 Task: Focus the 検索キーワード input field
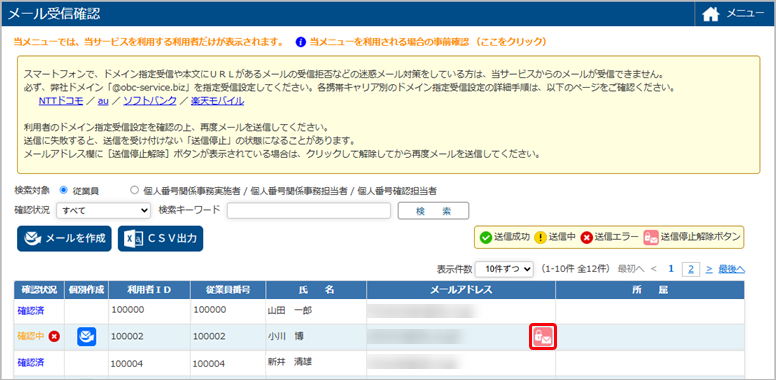coord(309,210)
